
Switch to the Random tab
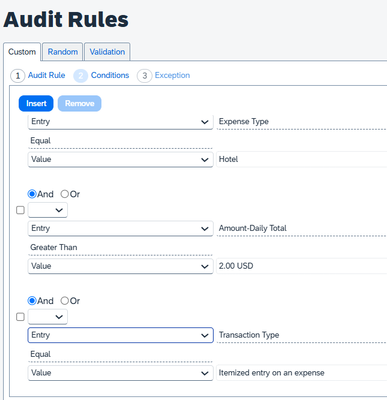63,52
